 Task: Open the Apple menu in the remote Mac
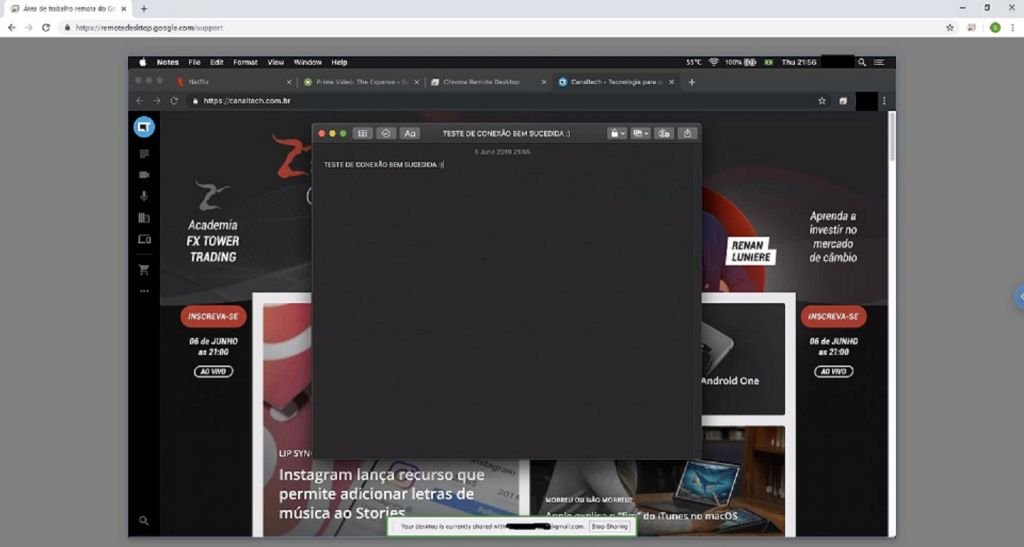tap(142, 62)
